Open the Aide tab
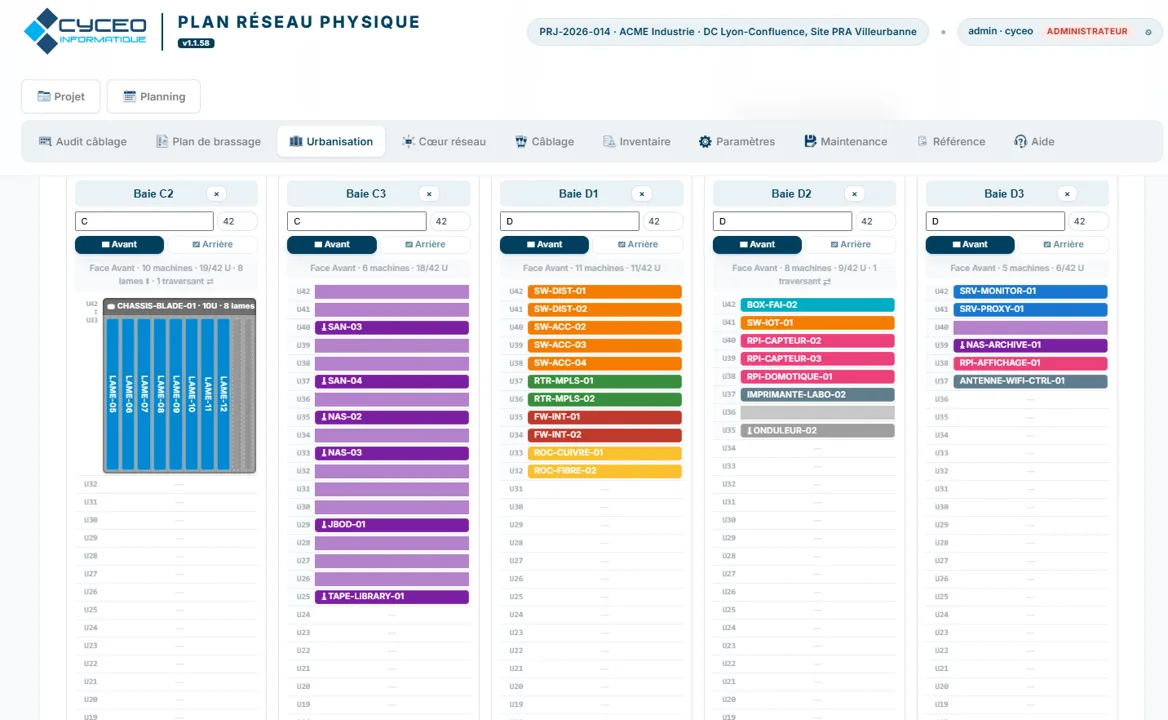The image size is (1168, 720). 1034,141
